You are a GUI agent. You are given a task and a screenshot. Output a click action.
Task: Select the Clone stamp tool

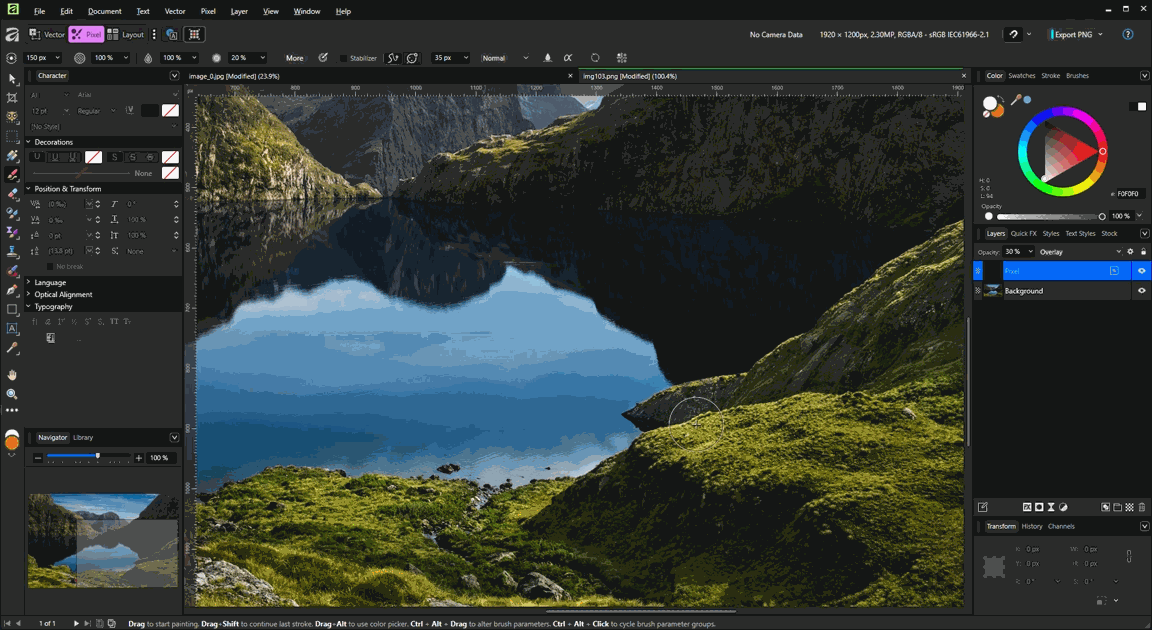(x=12, y=251)
